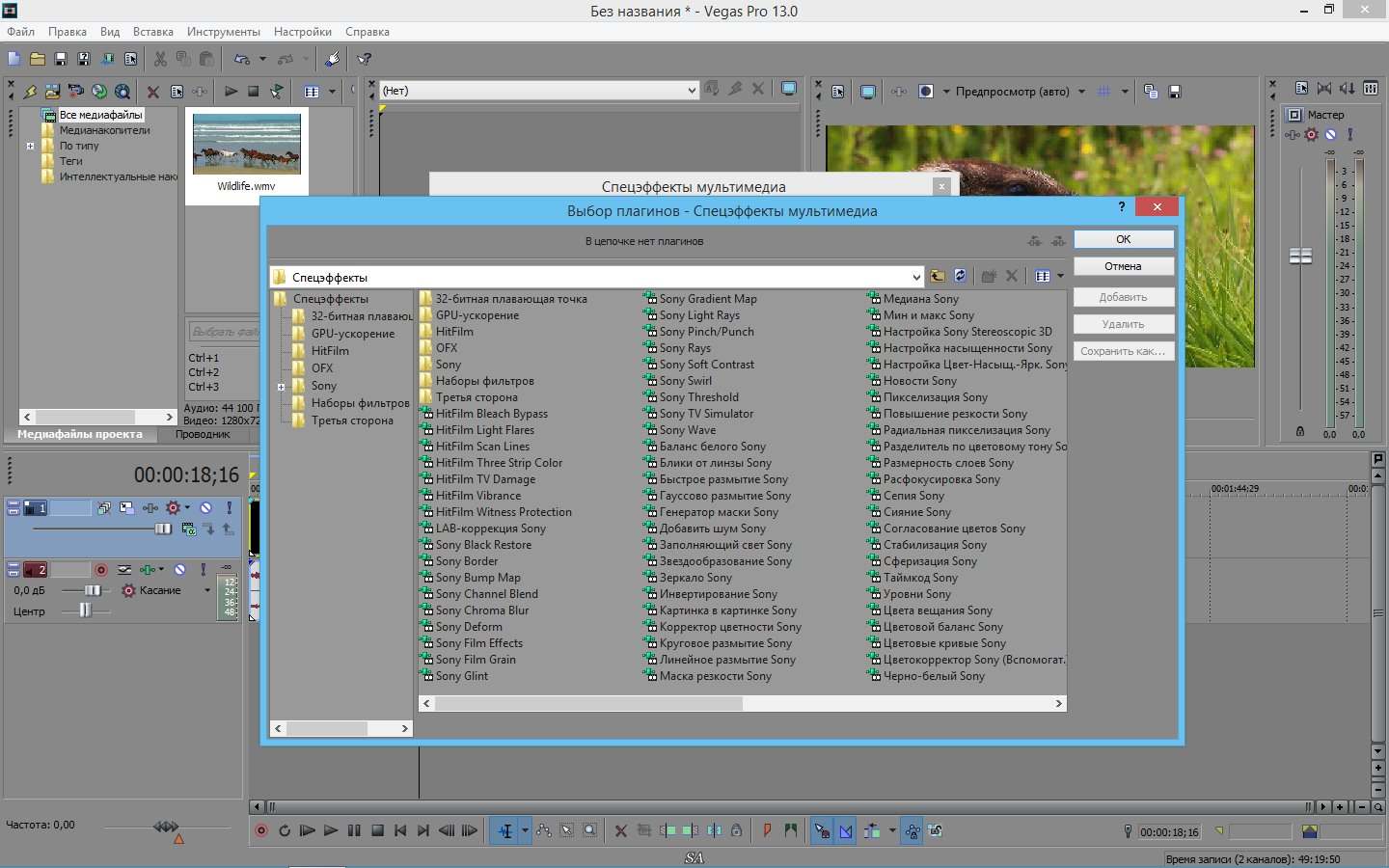Viewport: 1389px width, 868px height.
Task: Toggle Enable Snapping in the bottom toolbar
Action: point(822,830)
